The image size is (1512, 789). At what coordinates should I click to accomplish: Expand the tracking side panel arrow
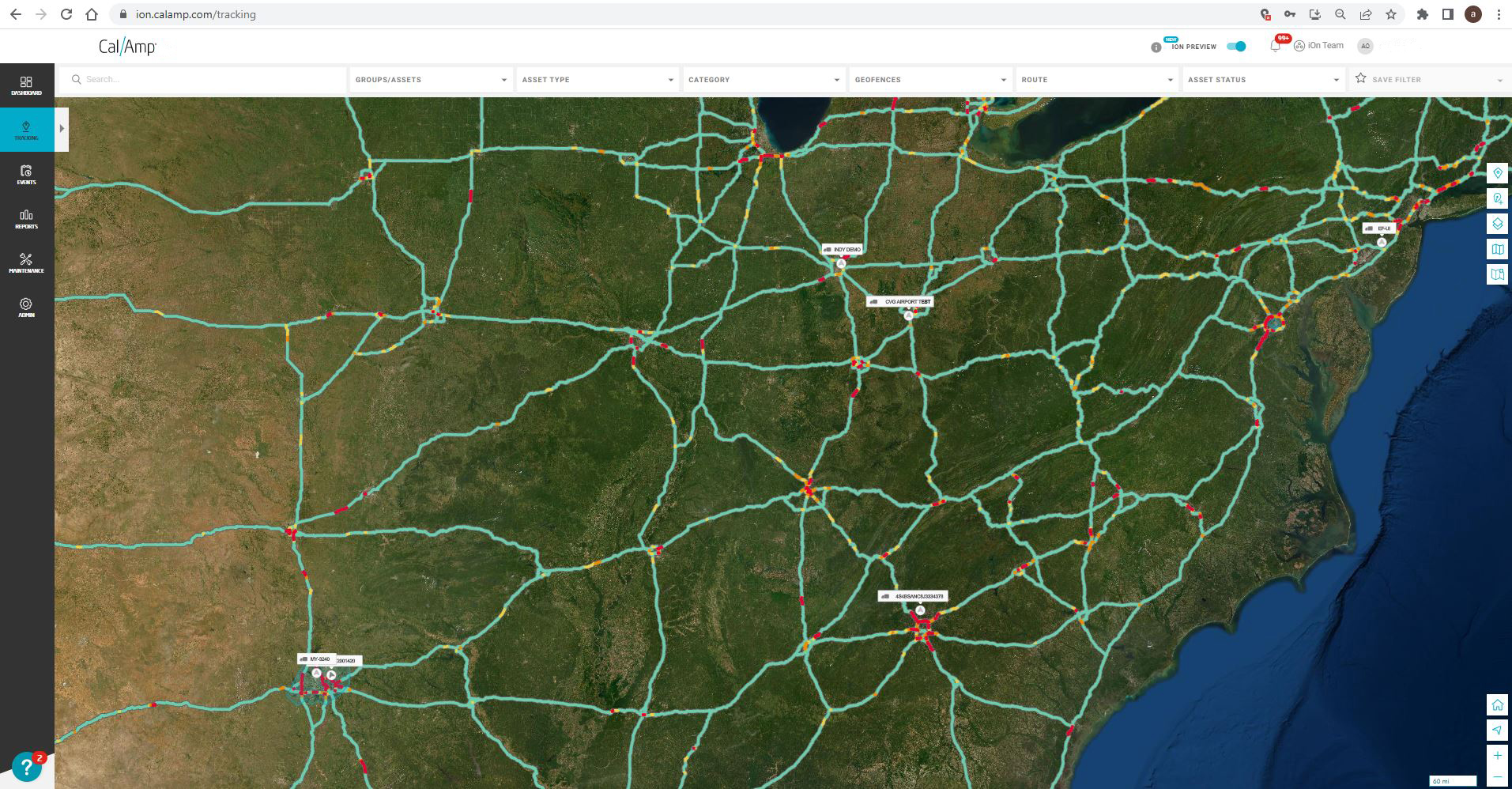tap(62, 129)
